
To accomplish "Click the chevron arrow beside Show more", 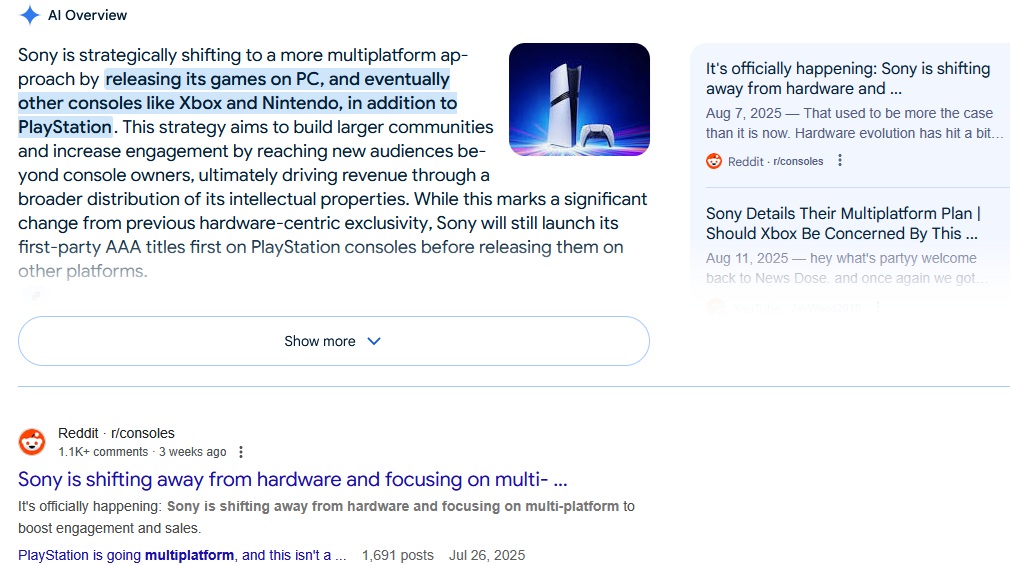I will 374,341.
